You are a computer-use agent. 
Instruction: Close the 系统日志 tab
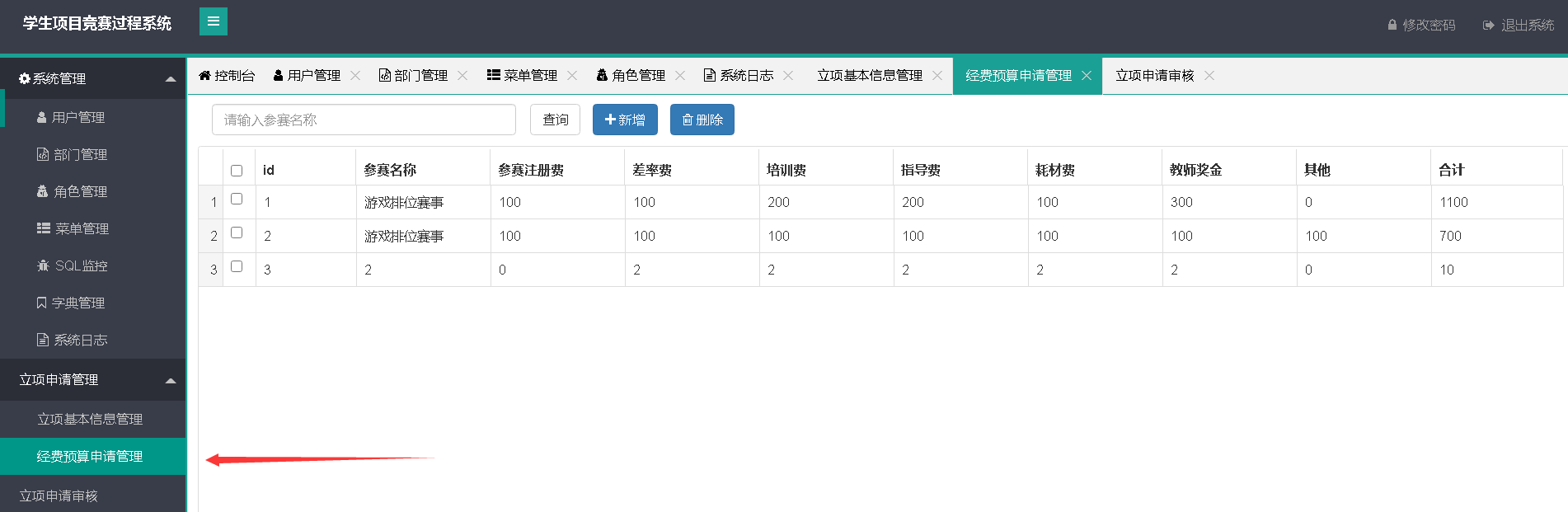point(788,75)
